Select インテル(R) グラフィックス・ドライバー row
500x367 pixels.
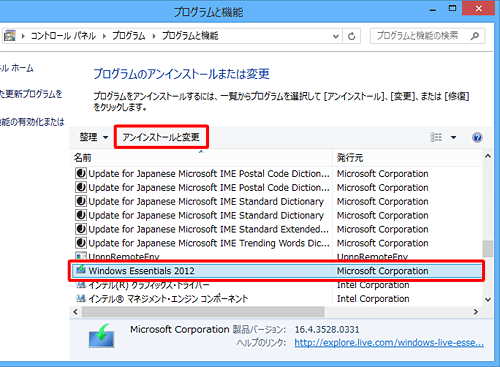point(277,285)
